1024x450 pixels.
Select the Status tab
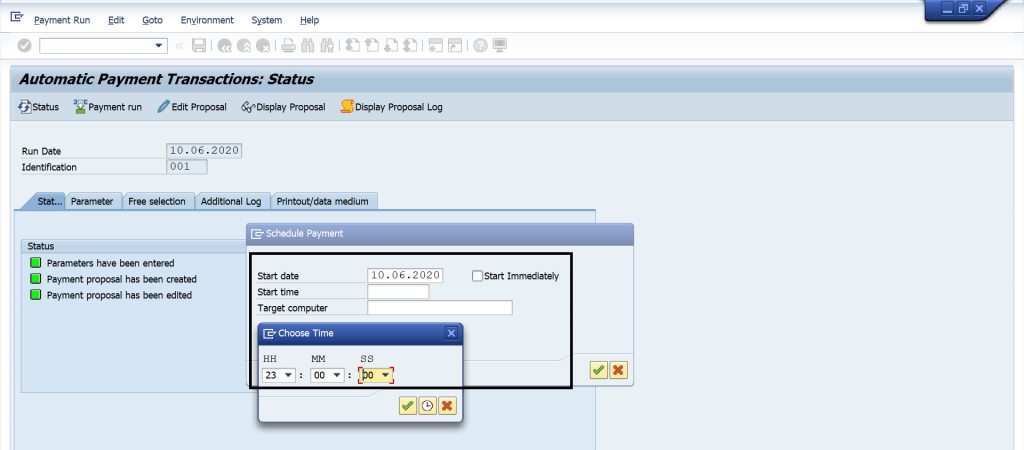pos(47,201)
